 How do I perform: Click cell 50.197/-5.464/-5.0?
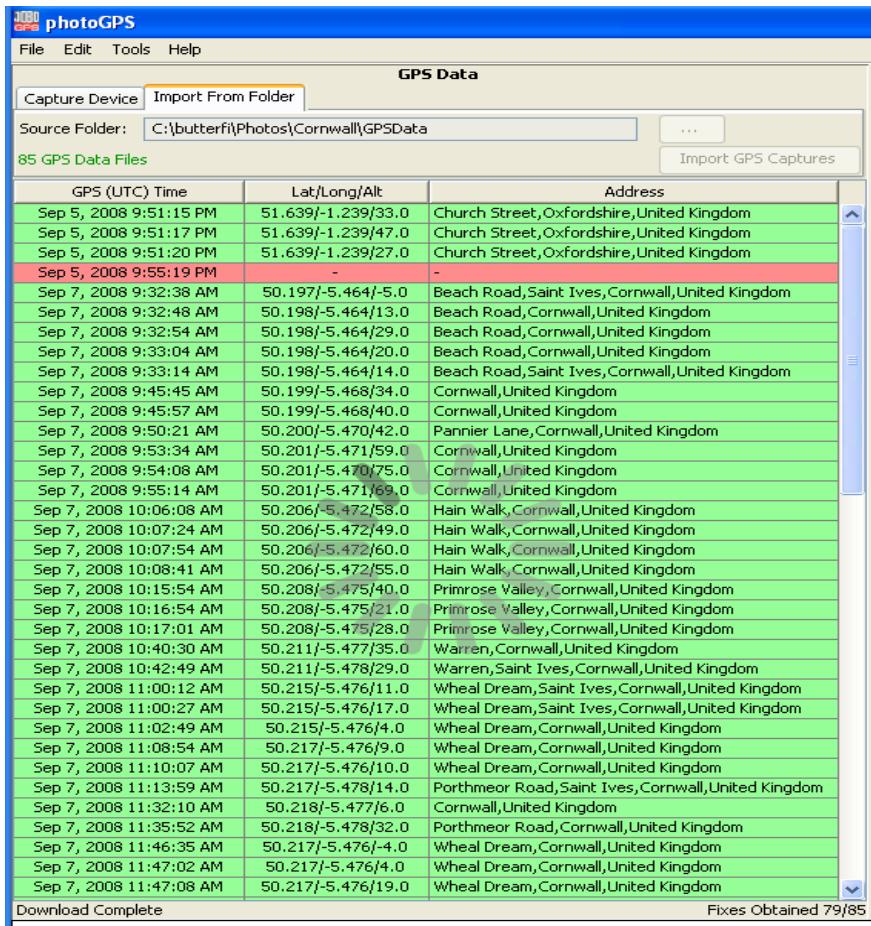pos(335,292)
